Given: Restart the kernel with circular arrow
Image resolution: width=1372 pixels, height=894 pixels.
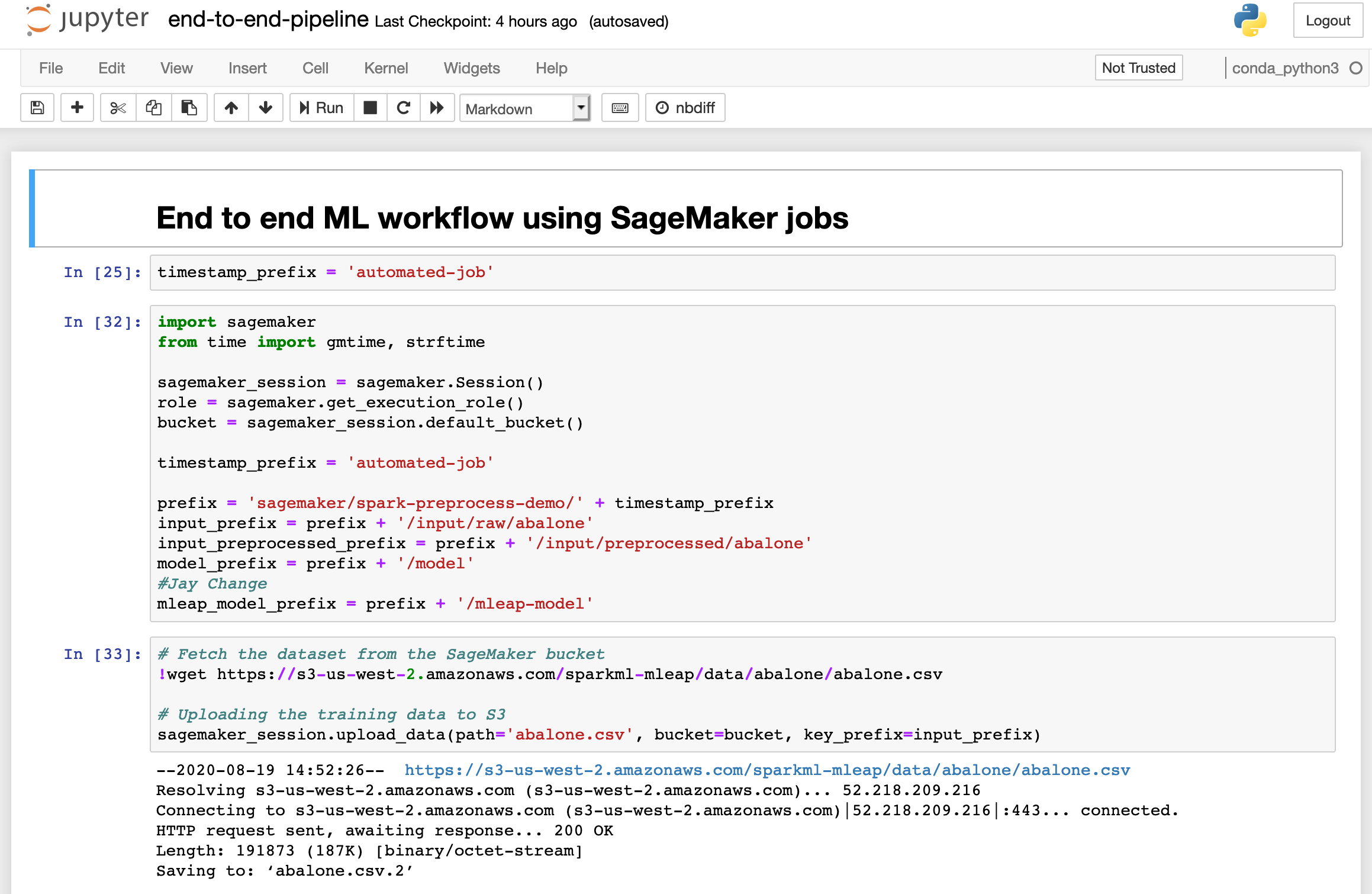Looking at the screenshot, I should coord(404,108).
